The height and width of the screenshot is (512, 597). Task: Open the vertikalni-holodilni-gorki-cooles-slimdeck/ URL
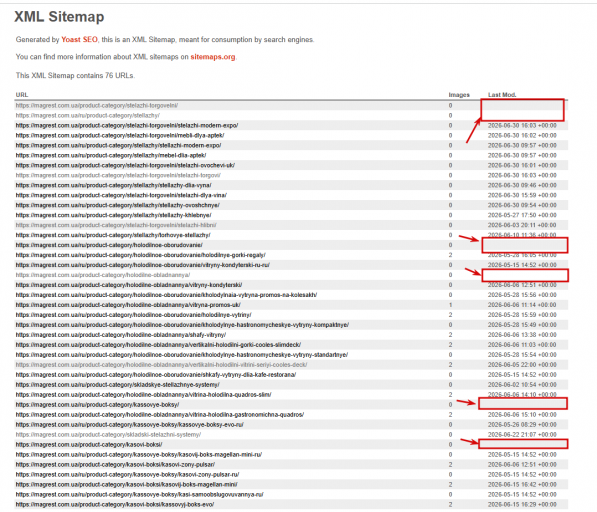tap(158, 345)
